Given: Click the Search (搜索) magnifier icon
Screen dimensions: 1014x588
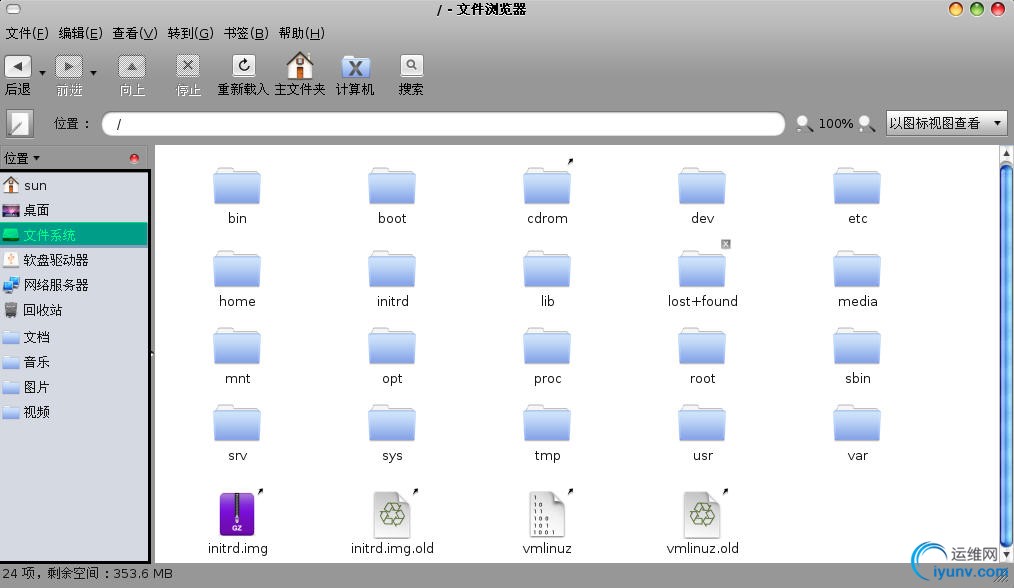Looking at the screenshot, I should tap(411, 67).
